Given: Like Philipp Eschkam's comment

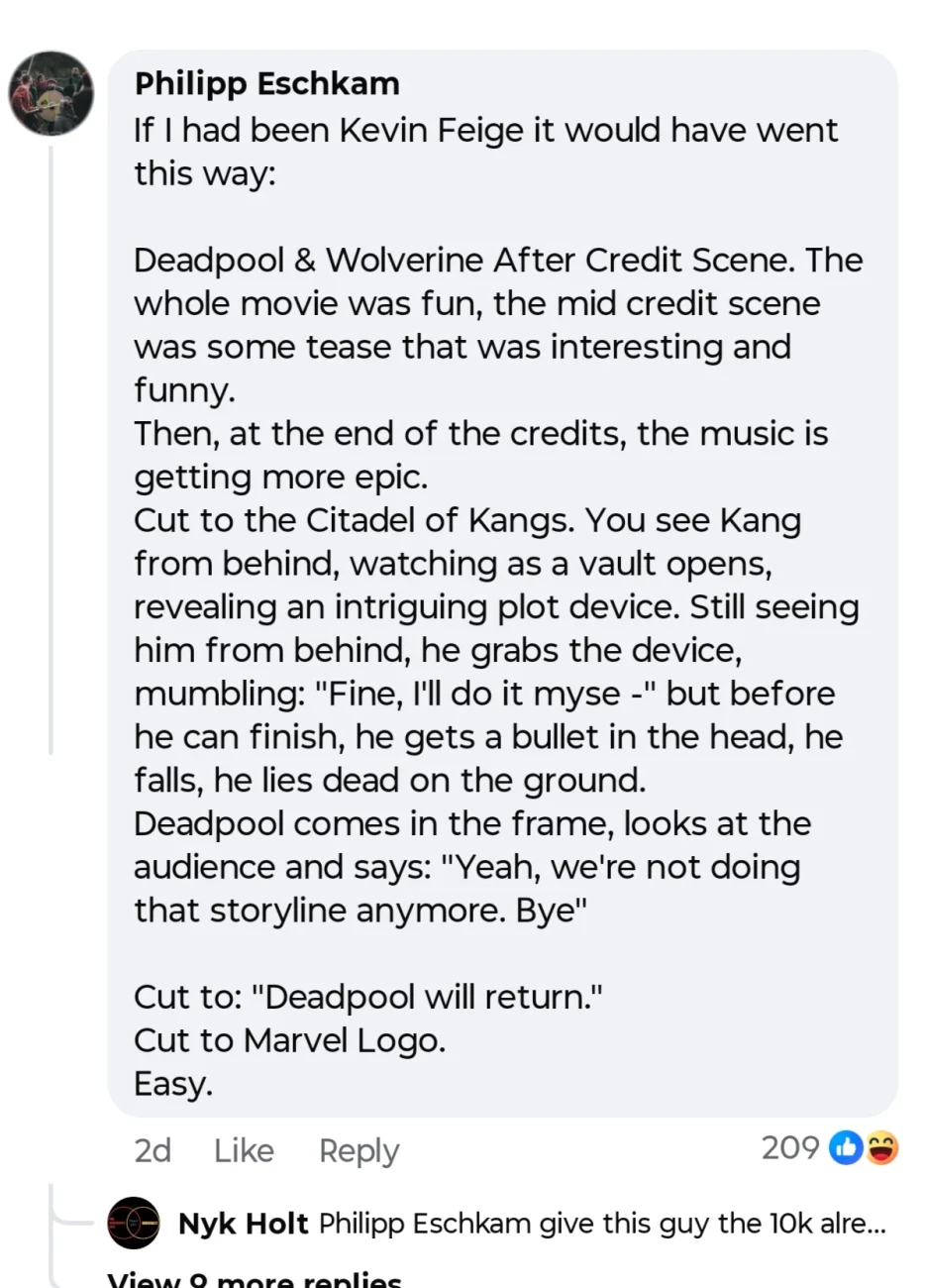Looking at the screenshot, I should (244, 1150).
